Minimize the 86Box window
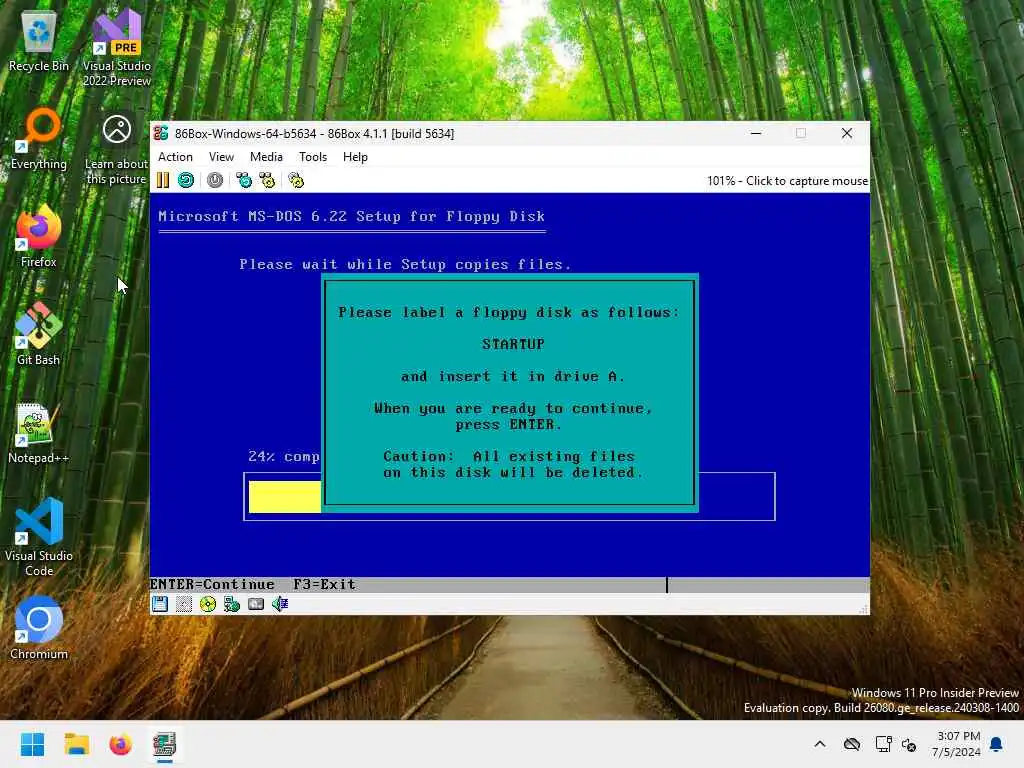Image resolution: width=1024 pixels, height=768 pixels. pos(756,133)
